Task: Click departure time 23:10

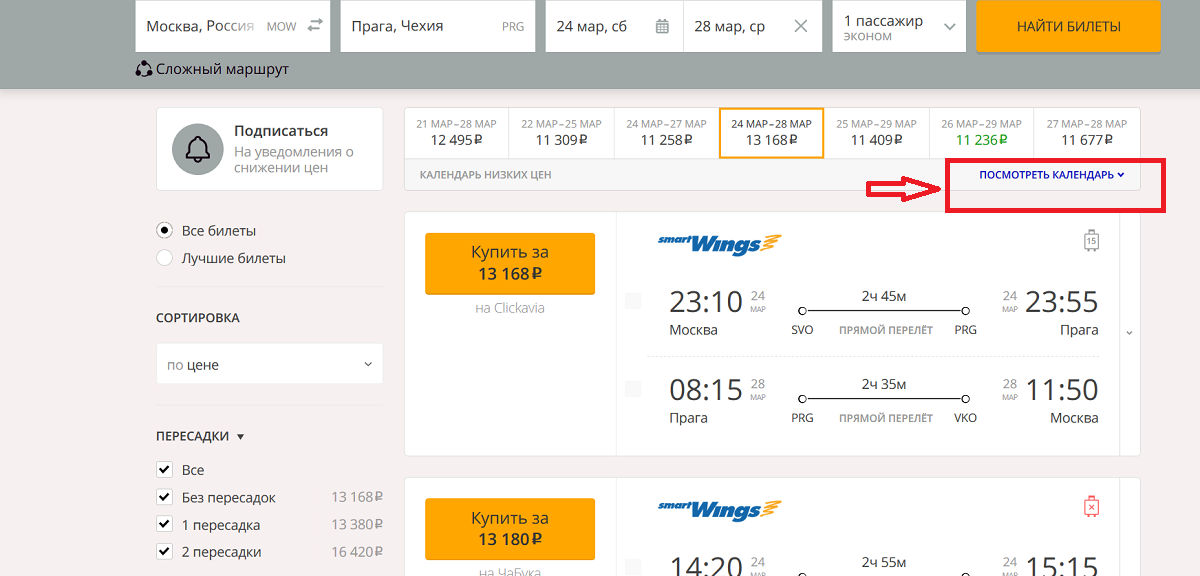Action: pos(706,301)
